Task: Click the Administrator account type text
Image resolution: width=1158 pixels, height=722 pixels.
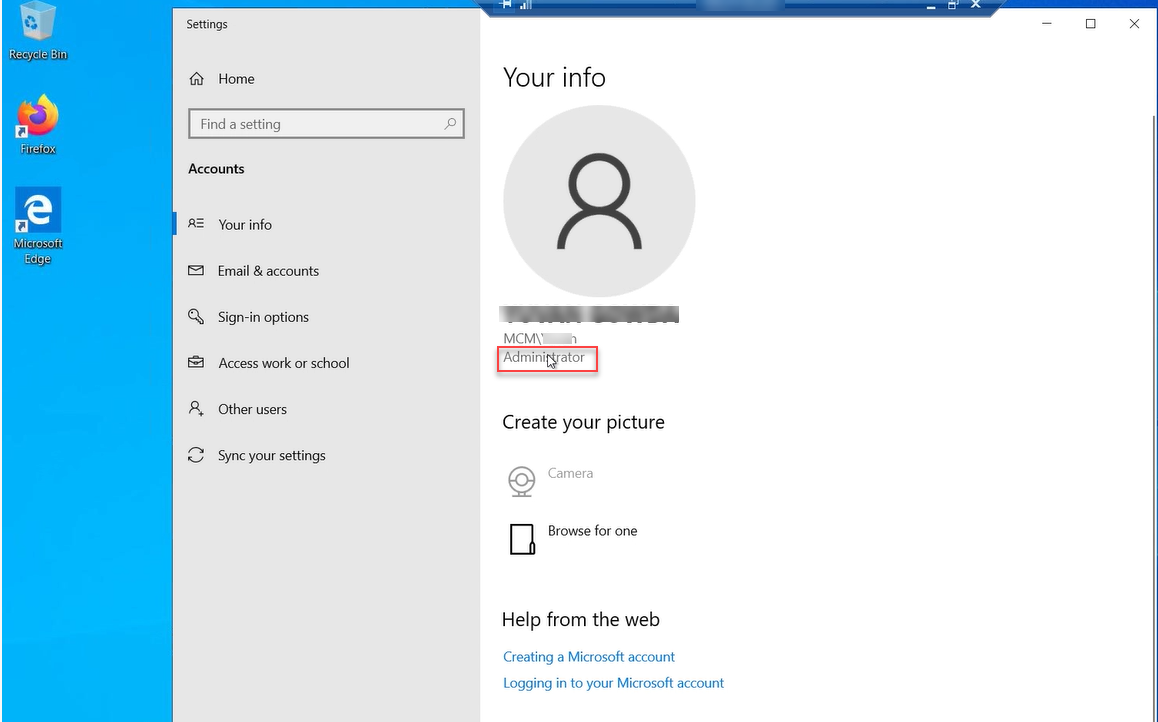Action: [x=544, y=357]
